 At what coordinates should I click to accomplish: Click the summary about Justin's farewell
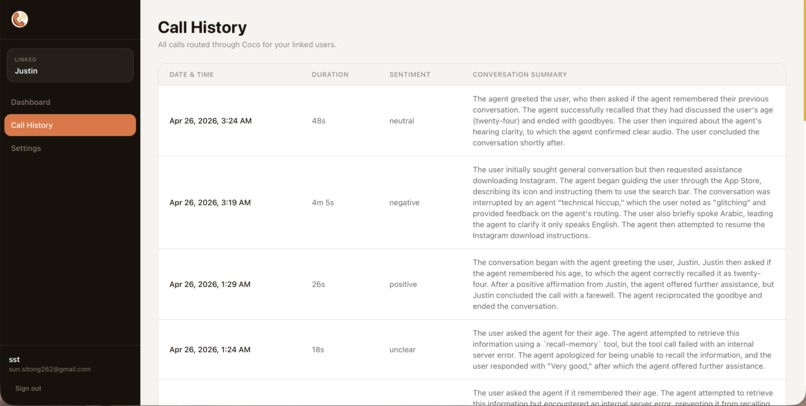(x=623, y=284)
